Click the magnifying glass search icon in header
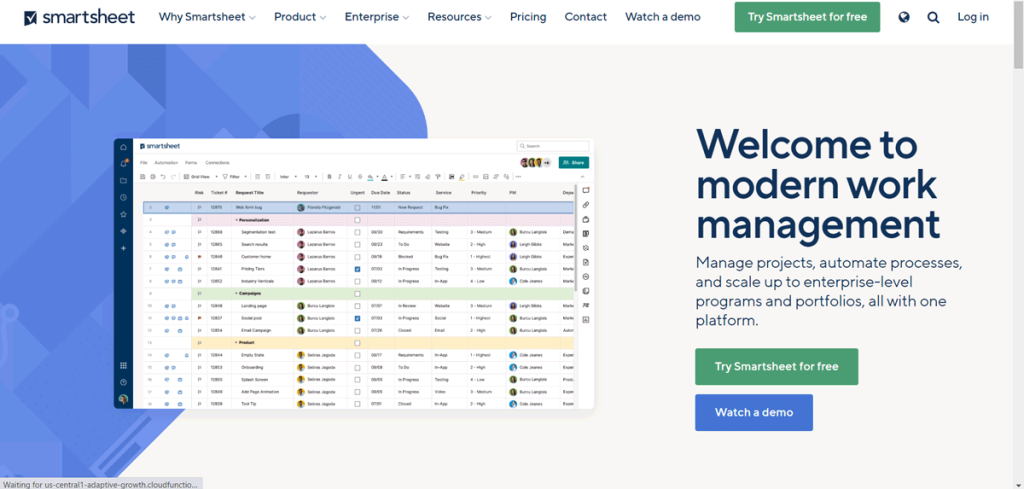This screenshot has width=1024, height=489. 933,17
